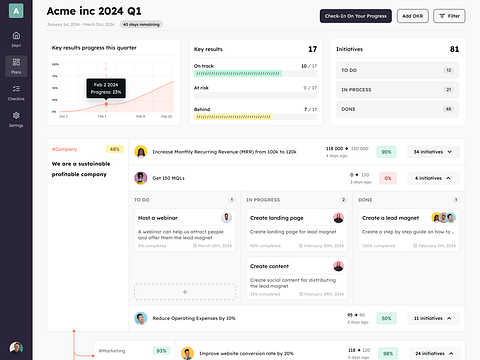
Task: Collapse the 11 initiatives expander
Action: pos(433,318)
